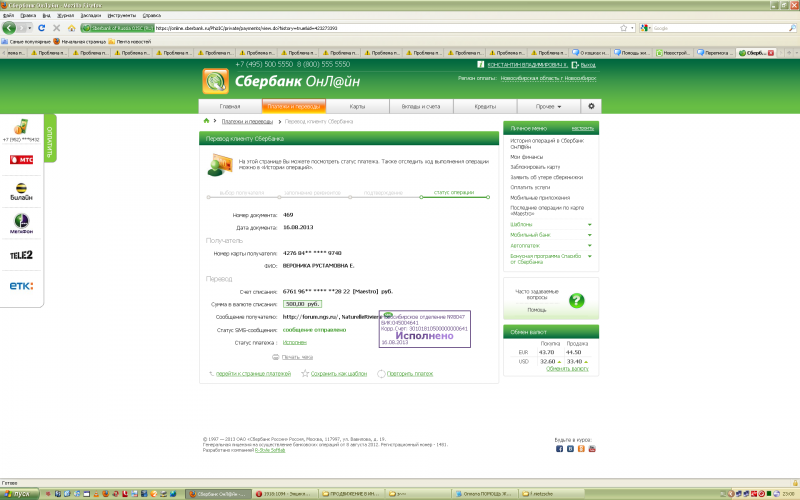The image size is (800, 500).
Task: Close the active Сбербанк browser tab
Action: pos(771,53)
